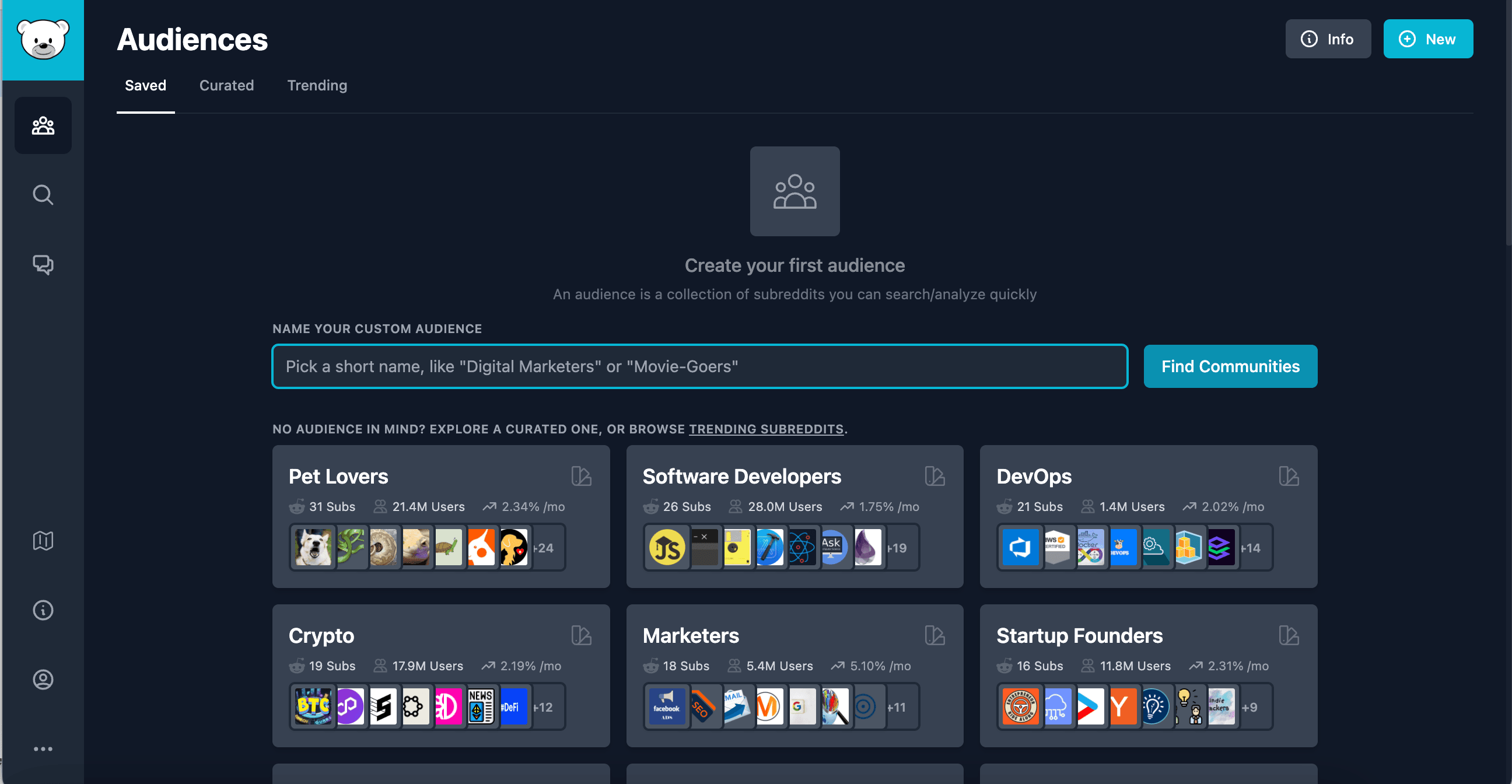
Task: Select the Saved tab
Action: coord(146,86)
